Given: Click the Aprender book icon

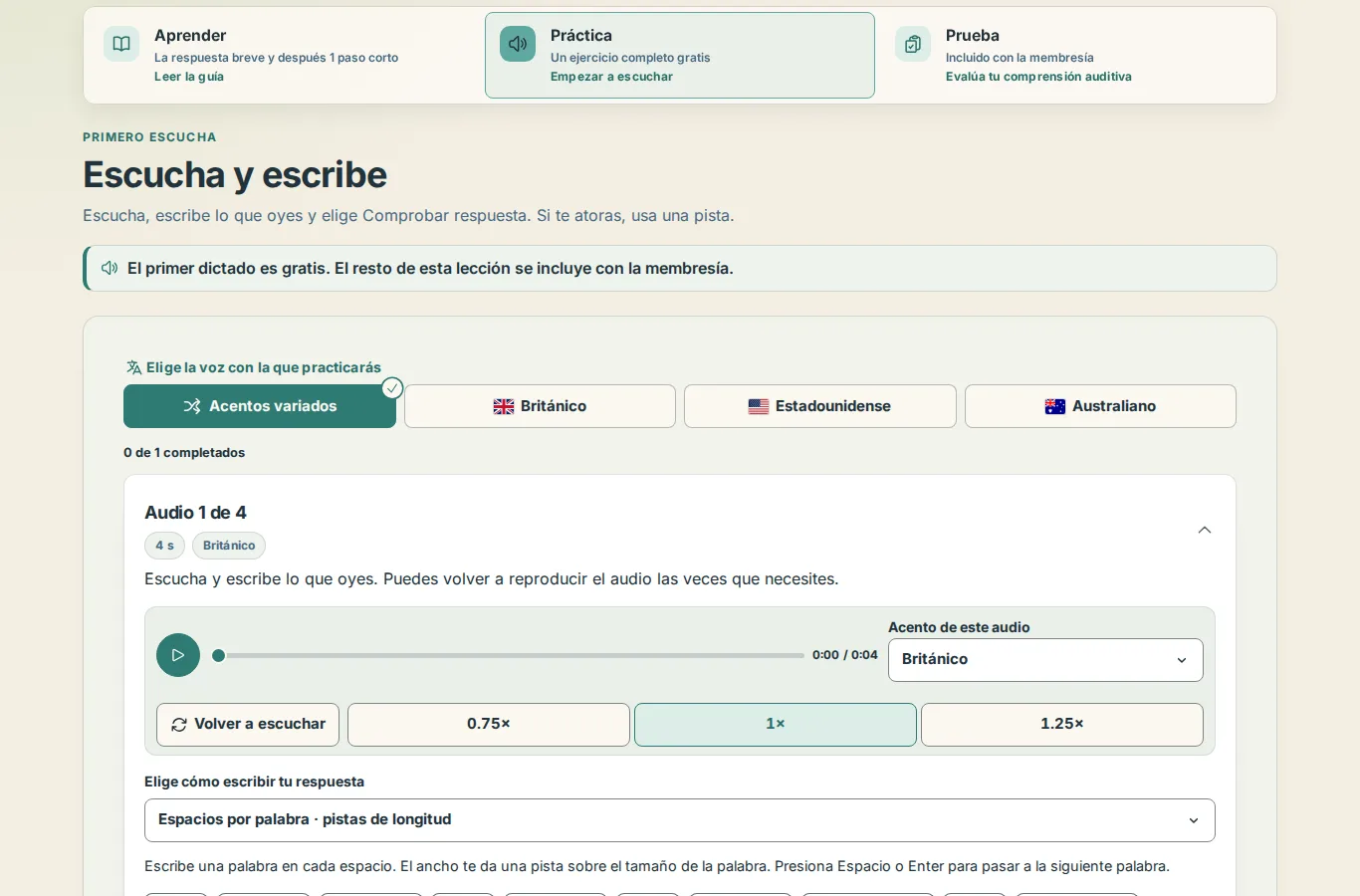Looking at the screenshot, I should [x=121, y=44].
